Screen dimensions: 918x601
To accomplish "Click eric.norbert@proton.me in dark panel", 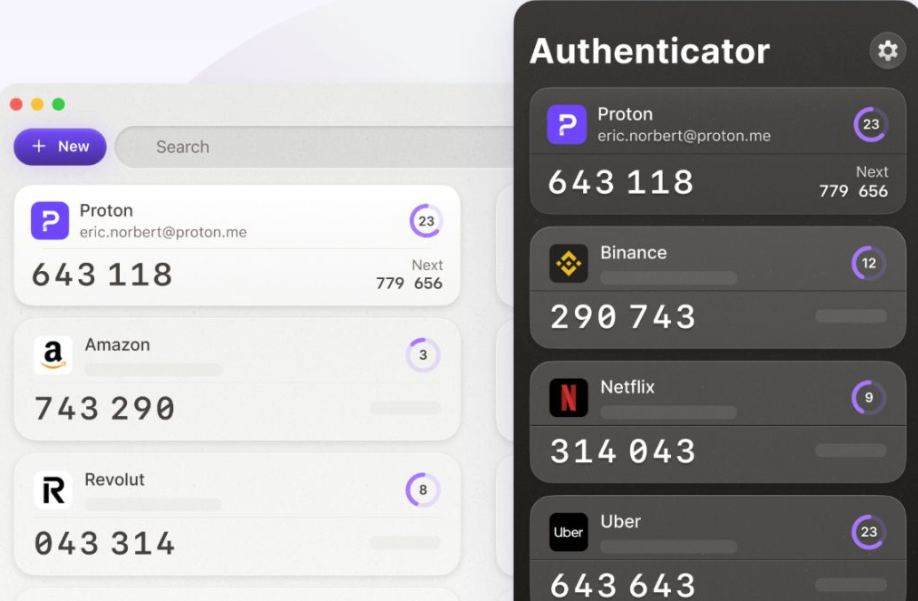I will 684,136.
